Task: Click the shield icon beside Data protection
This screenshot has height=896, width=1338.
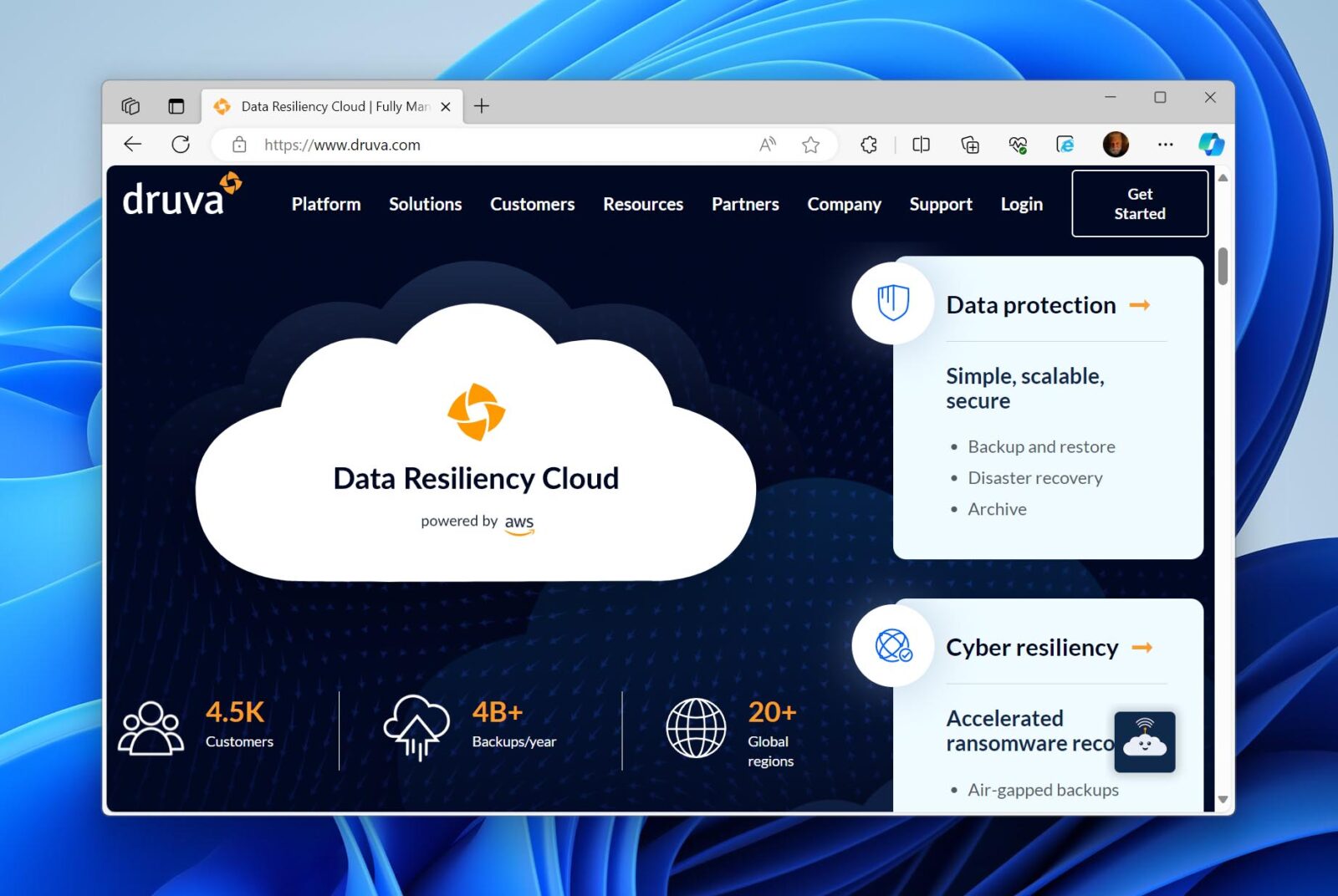Action: point(893,303)
